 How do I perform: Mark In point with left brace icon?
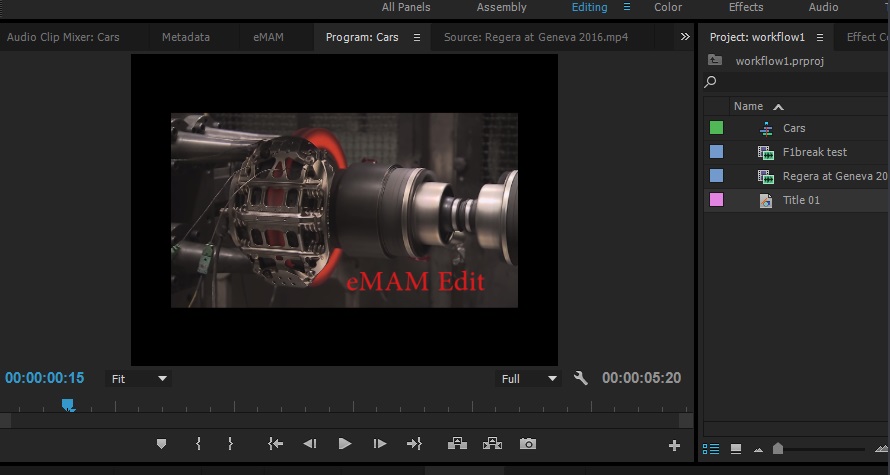(x=198, y=444)
